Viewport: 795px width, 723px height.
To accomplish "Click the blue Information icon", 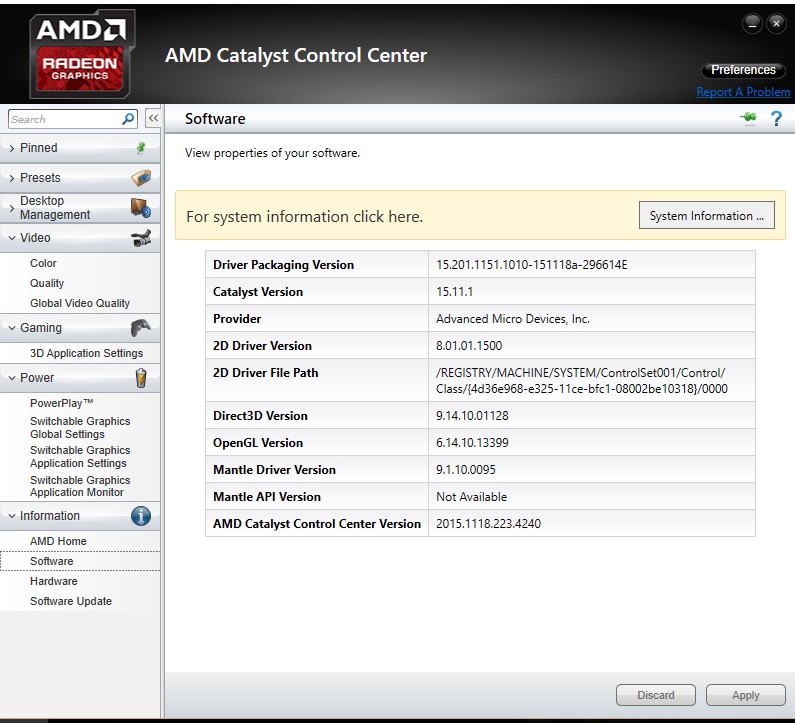I will pos(140,516).
